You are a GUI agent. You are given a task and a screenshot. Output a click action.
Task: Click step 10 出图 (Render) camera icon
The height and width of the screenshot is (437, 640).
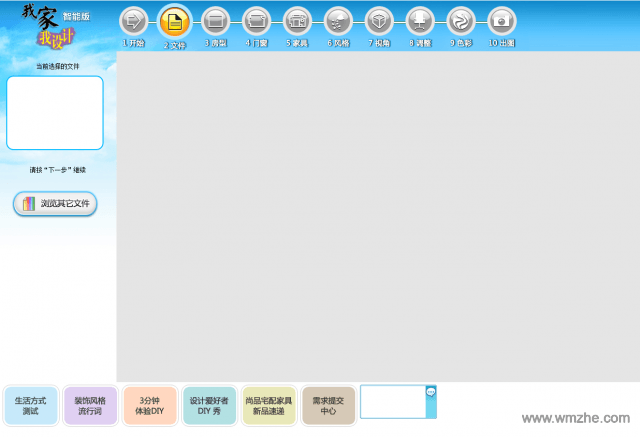[501, 21]
